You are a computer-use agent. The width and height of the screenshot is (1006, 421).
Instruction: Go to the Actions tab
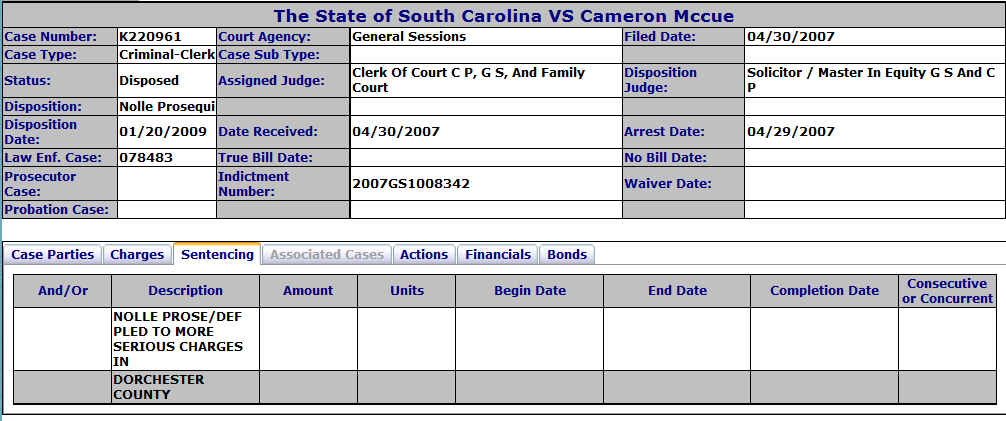tap(424, 255)
